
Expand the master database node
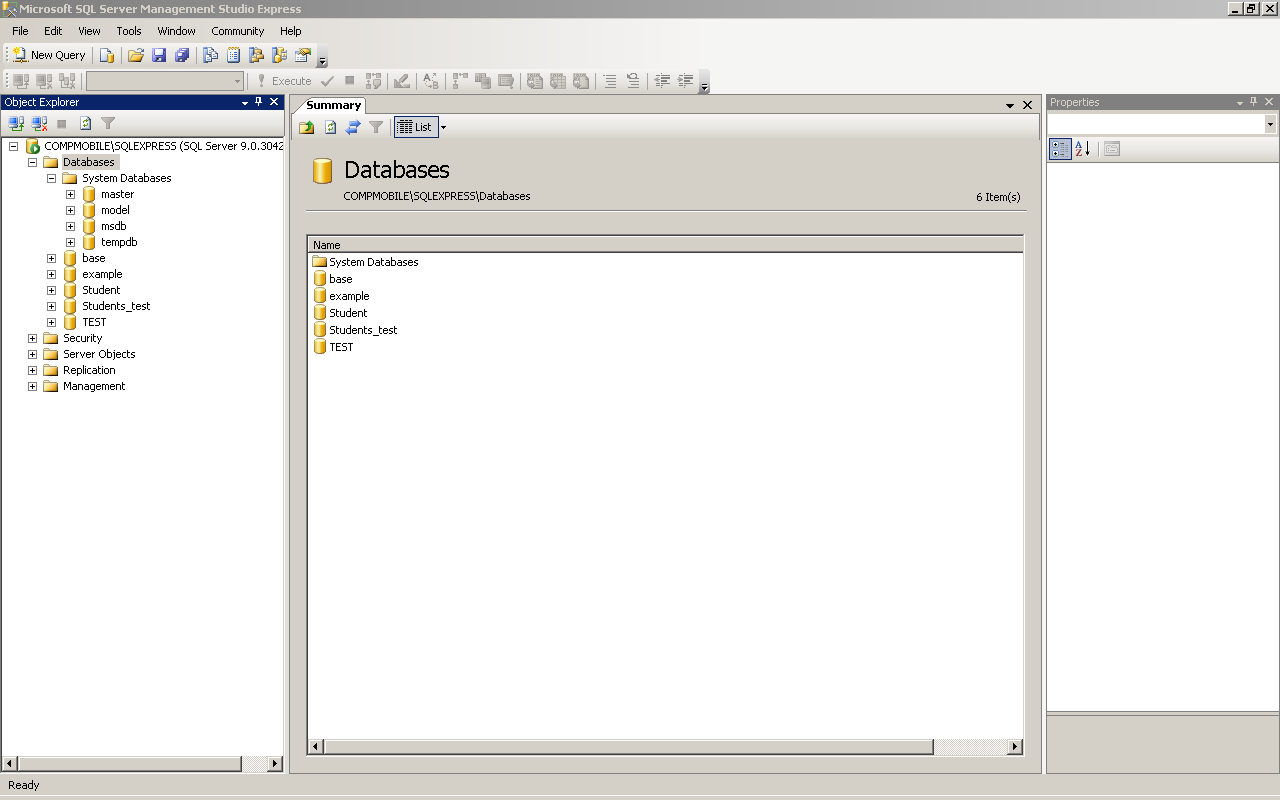70,194
